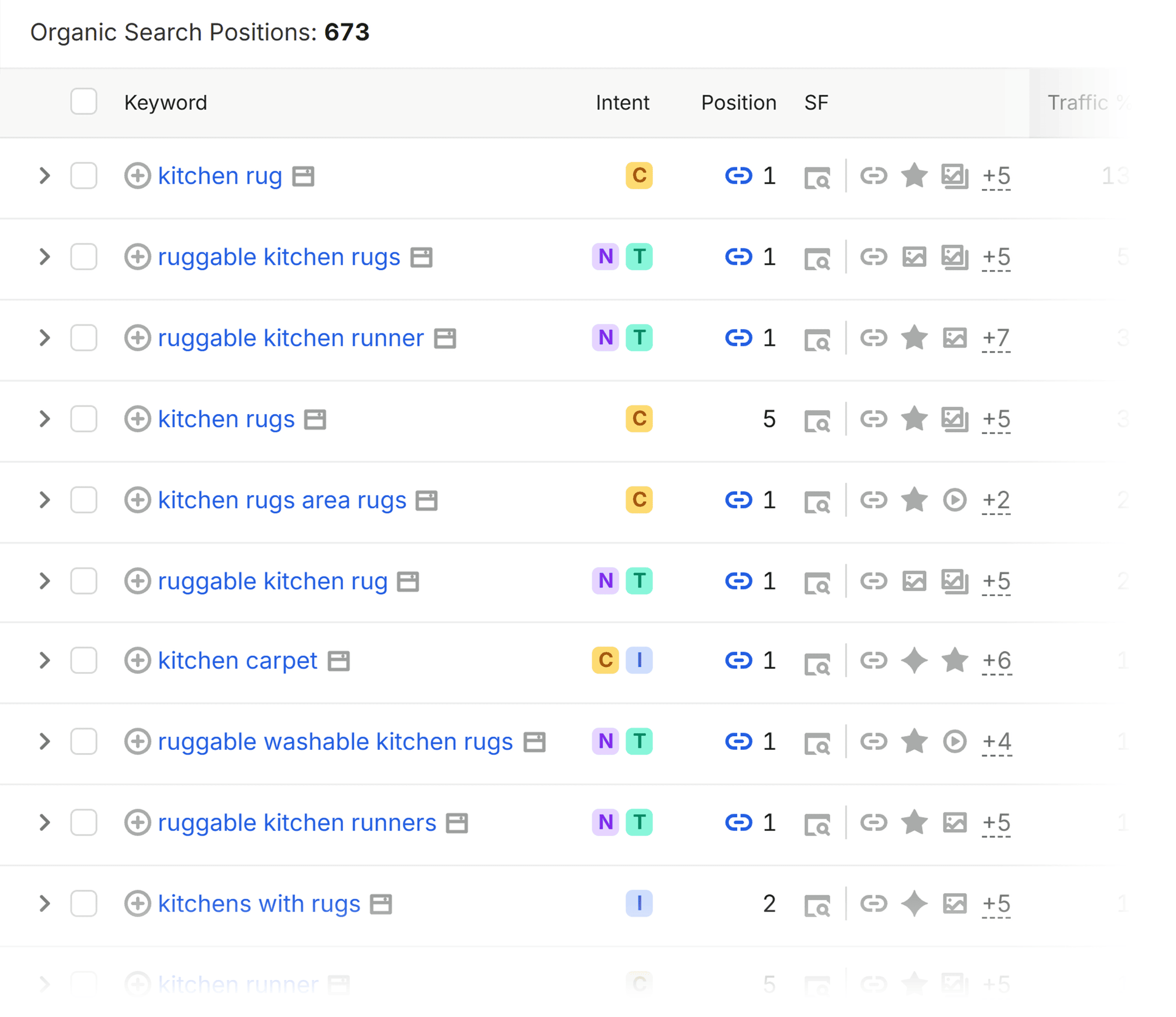
Task: Click the plus icon beside kitchens with rugs
Action: 137,904
